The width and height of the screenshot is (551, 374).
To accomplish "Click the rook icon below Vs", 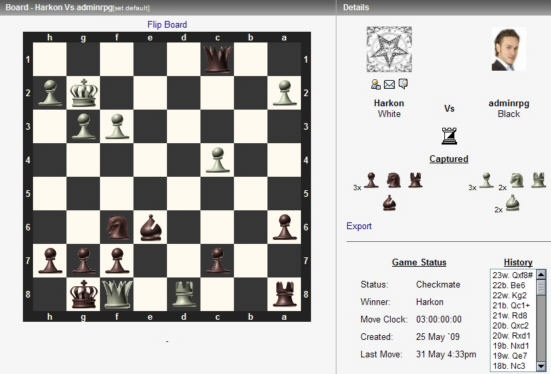I will 449,136.
